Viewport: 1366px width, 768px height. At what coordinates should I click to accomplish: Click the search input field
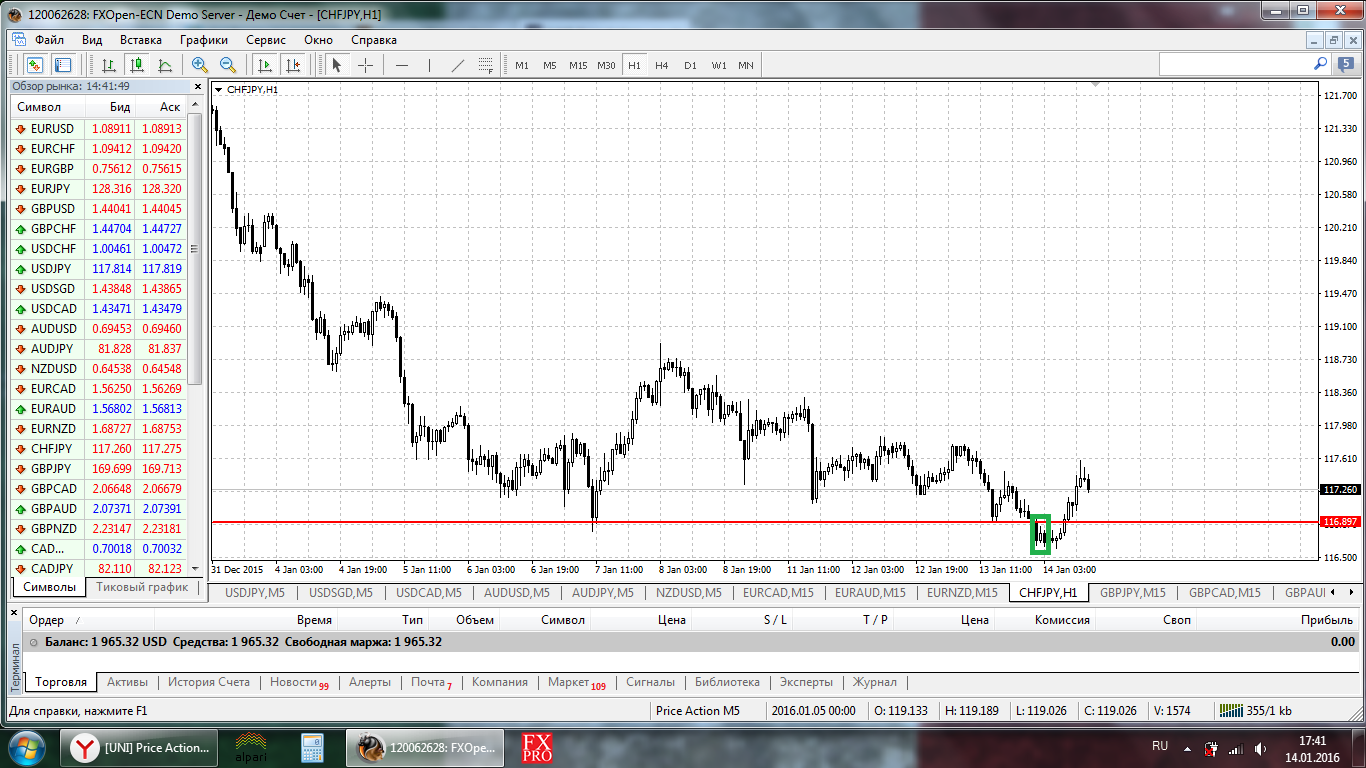pyautogui.click(x=1235, y=64)
